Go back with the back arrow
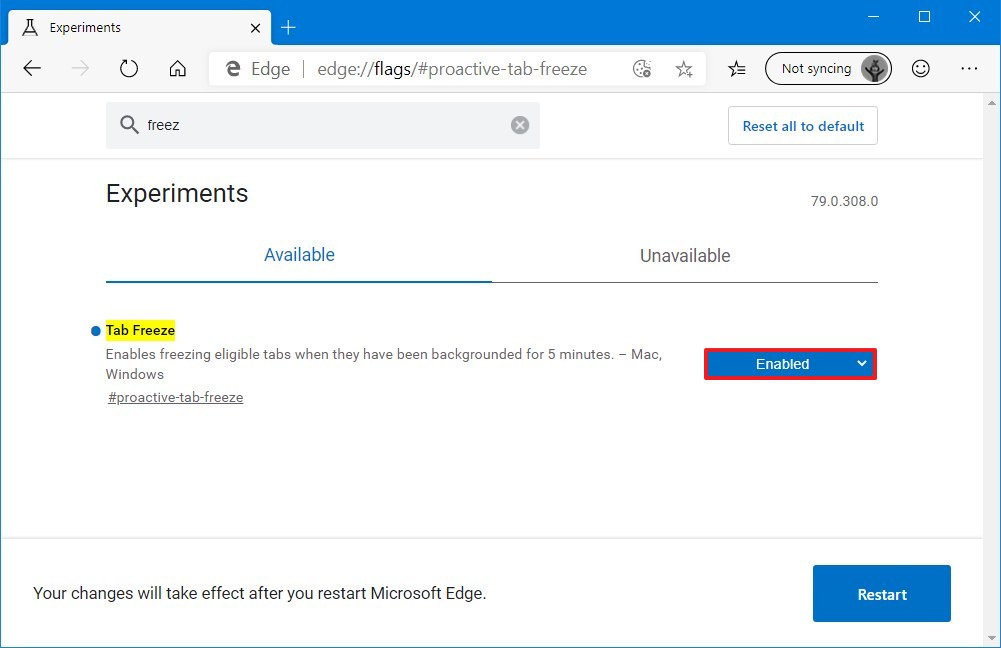The height and width of the screenshot is (648, 1001). pos(32,68)
